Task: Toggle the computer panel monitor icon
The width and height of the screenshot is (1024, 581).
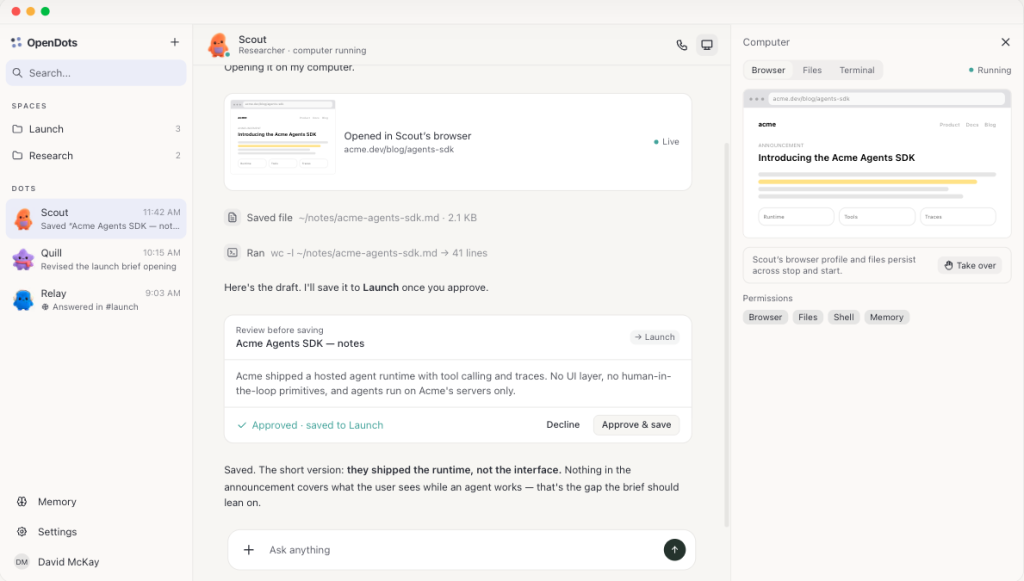Action: [x=707, y=45]
